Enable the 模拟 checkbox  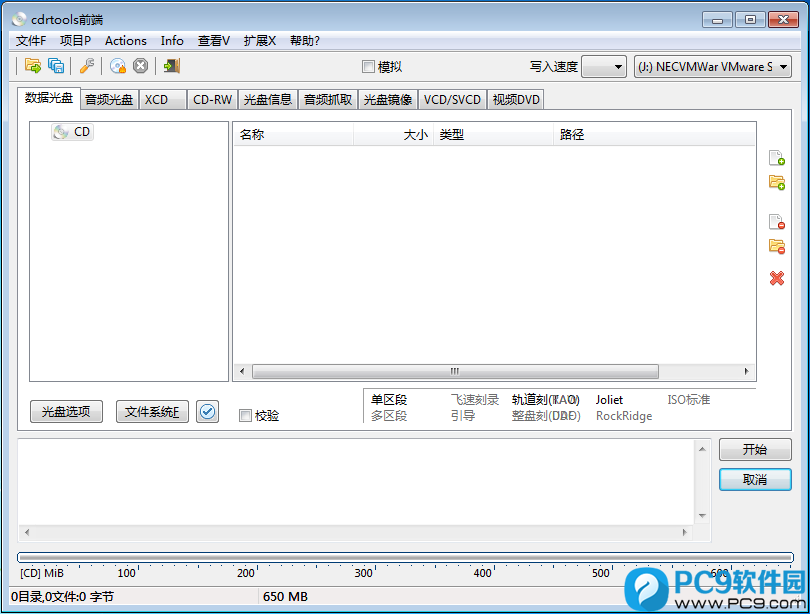pos(368,67)
